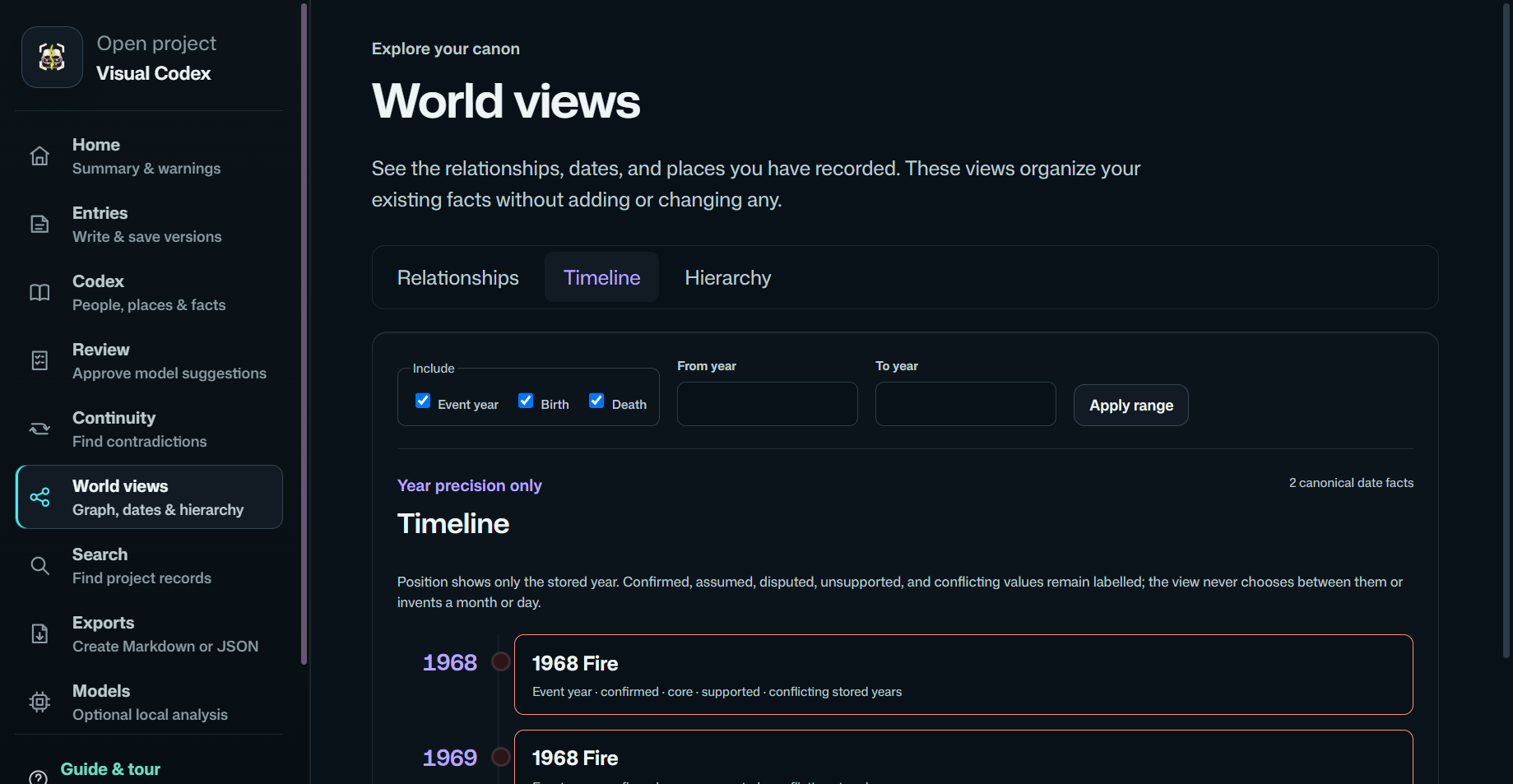The height and width of the screenshot is (784, 1513).
Task: Open Models optional local analysis
Action: click(149, 703)
